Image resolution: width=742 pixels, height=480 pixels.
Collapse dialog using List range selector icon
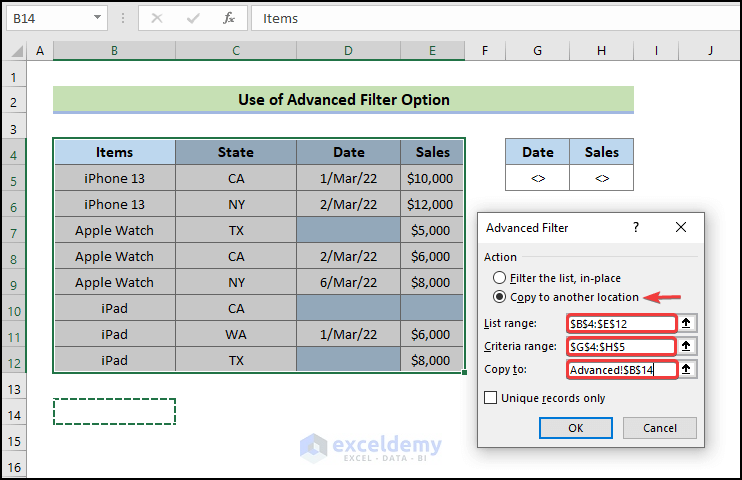[x=686, y=323]
